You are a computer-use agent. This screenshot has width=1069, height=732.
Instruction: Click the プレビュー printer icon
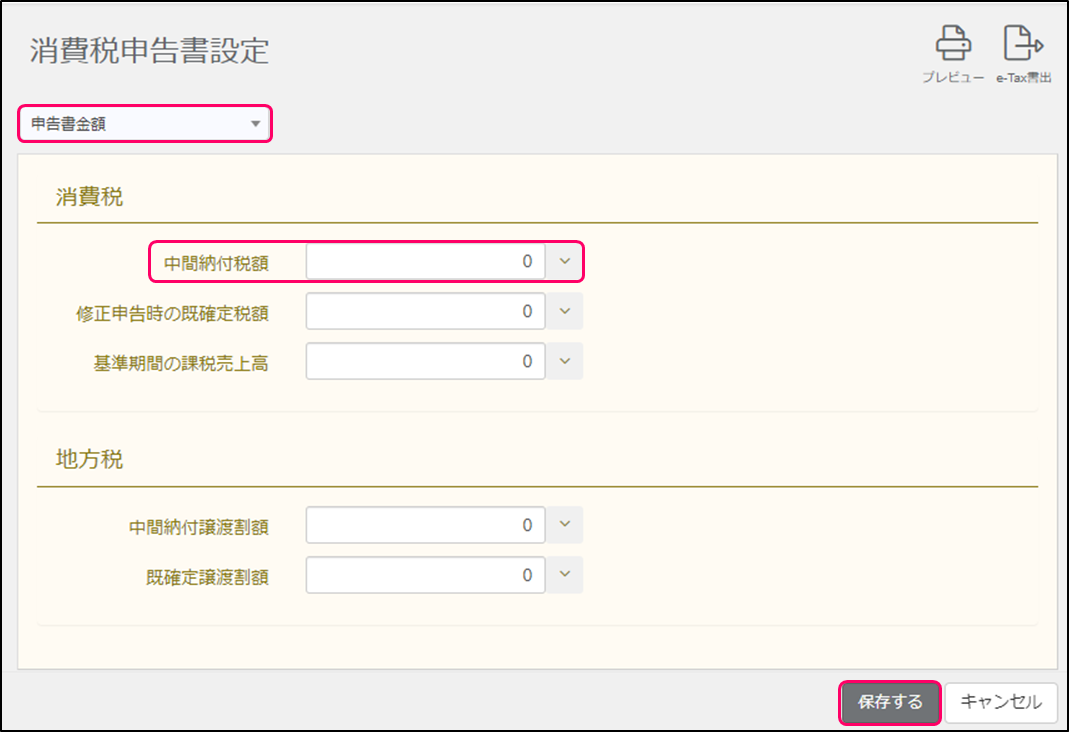952,45
